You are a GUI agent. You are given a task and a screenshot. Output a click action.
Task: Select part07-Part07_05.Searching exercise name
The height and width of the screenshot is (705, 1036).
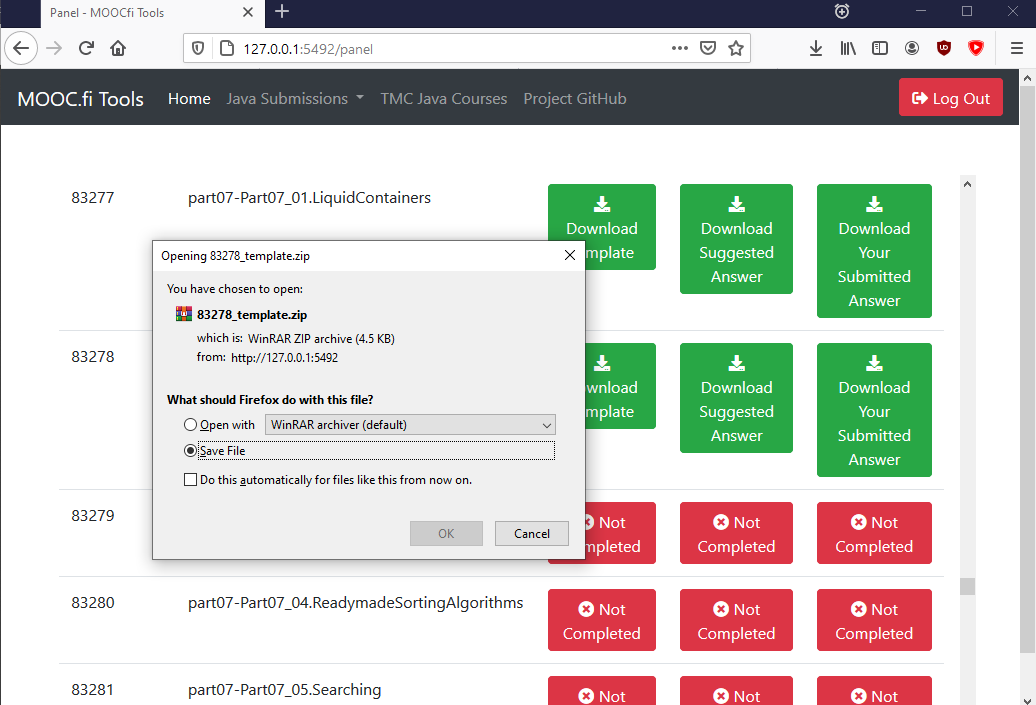click(285, 690)
